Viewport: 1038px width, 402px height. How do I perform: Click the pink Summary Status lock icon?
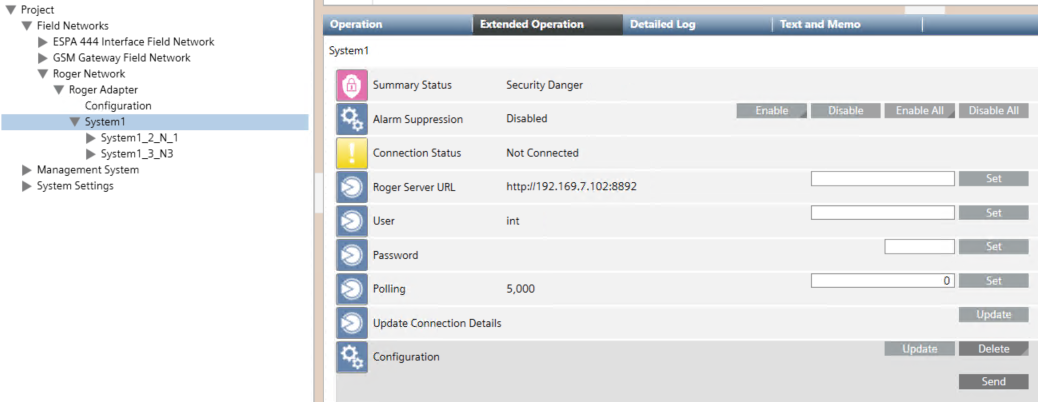click(351, 85)
